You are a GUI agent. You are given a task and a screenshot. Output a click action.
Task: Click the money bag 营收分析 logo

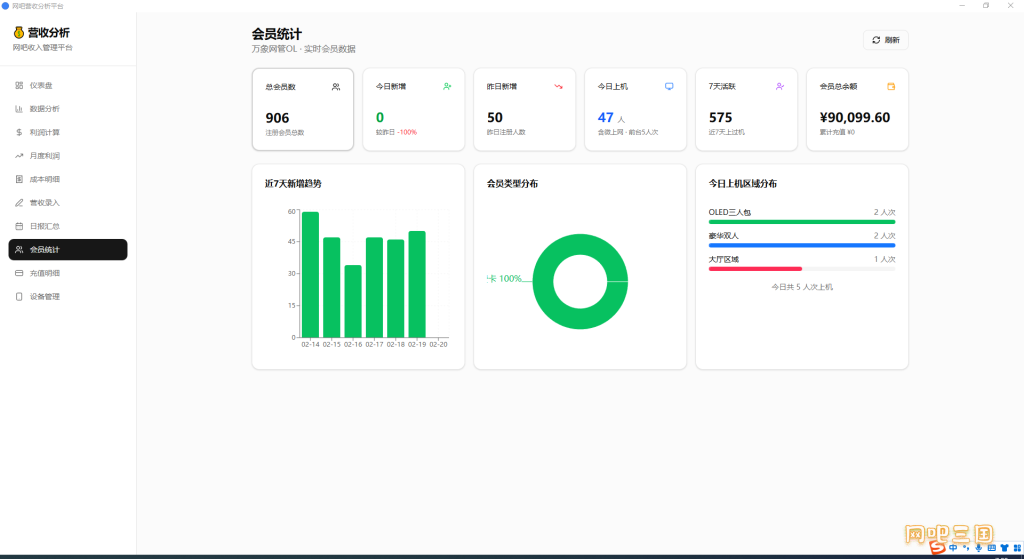(18, 33)
